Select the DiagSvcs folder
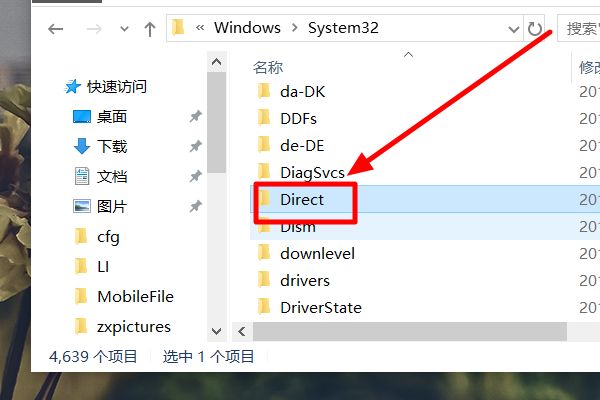 point(312,173)
